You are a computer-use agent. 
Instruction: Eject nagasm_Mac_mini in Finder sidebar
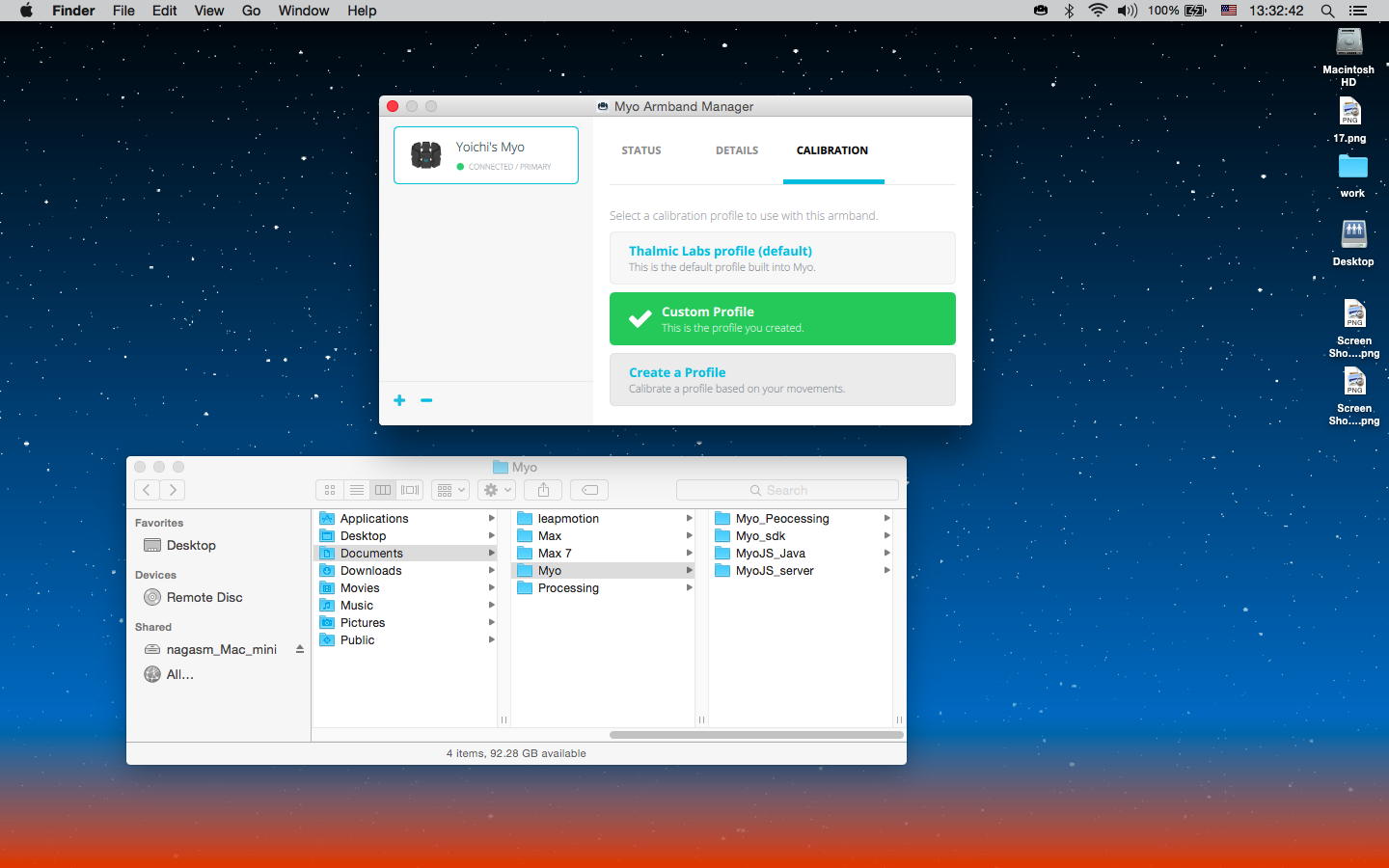click(x=300, y=649)
